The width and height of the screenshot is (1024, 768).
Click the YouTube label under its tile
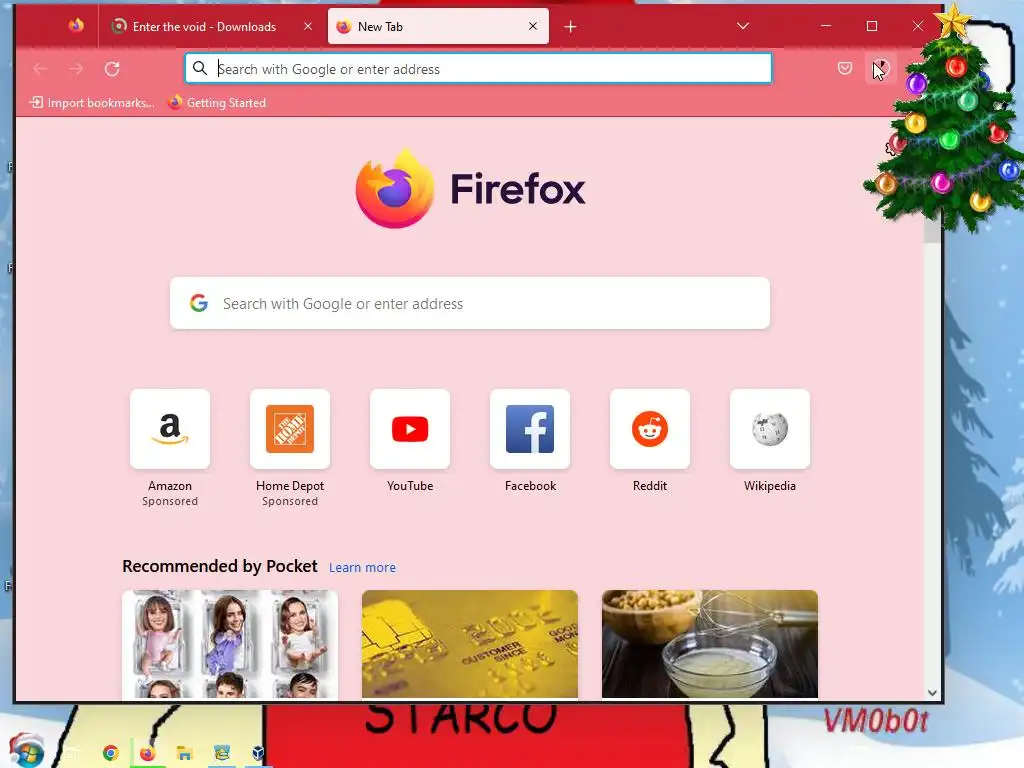point(410,486)
